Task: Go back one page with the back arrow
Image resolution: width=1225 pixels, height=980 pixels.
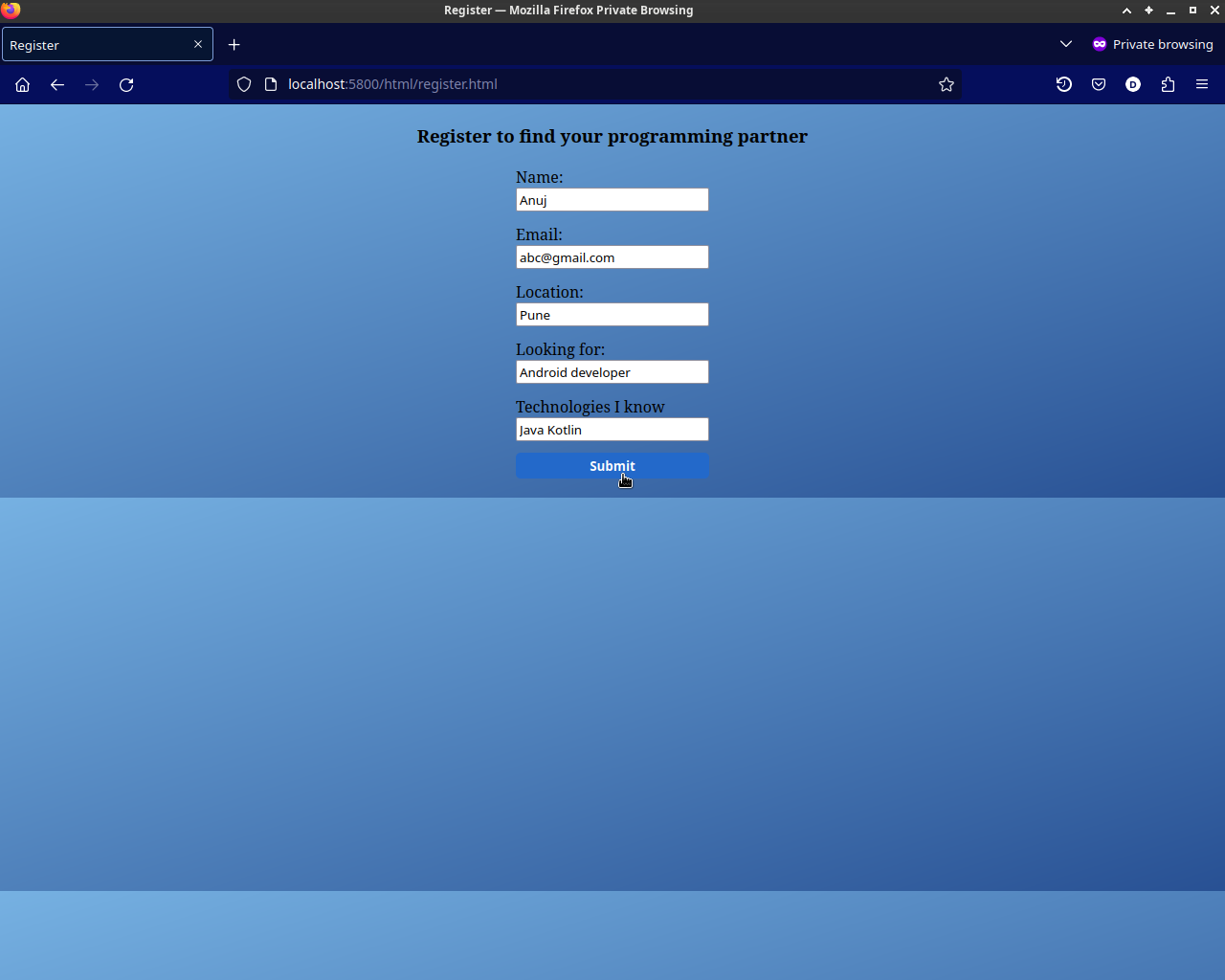Action: click(x=57, y=84)
